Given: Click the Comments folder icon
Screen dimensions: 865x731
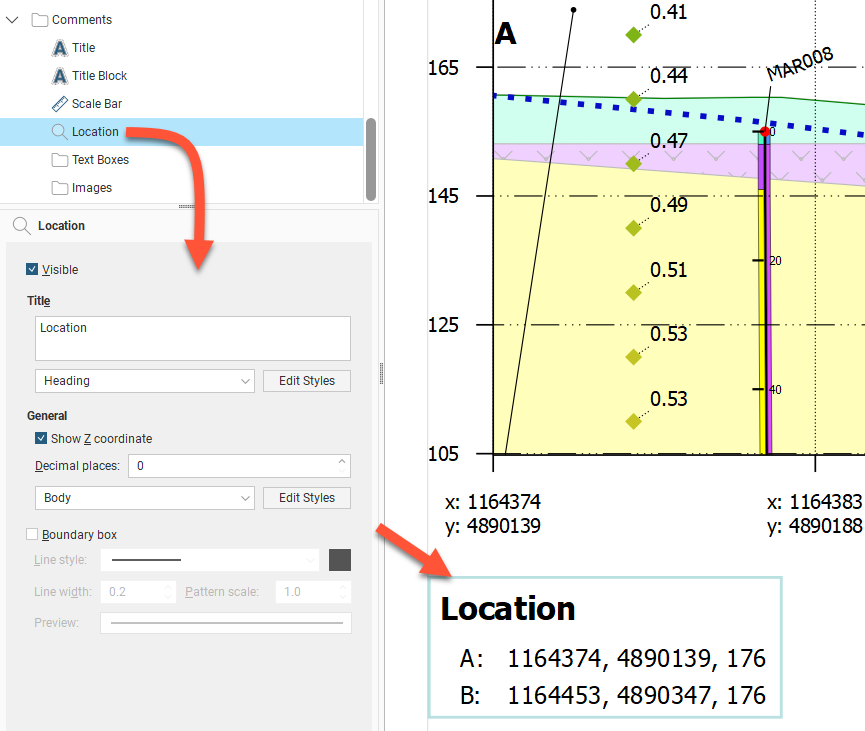Looking at the screenshot, I should (40, 20).
